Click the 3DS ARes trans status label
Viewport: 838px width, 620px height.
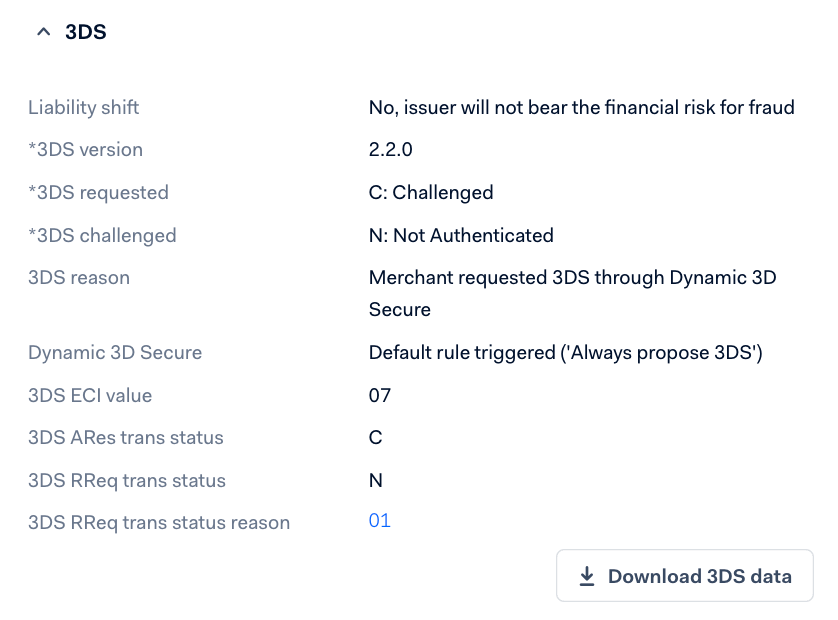click(x=126, y=437)
